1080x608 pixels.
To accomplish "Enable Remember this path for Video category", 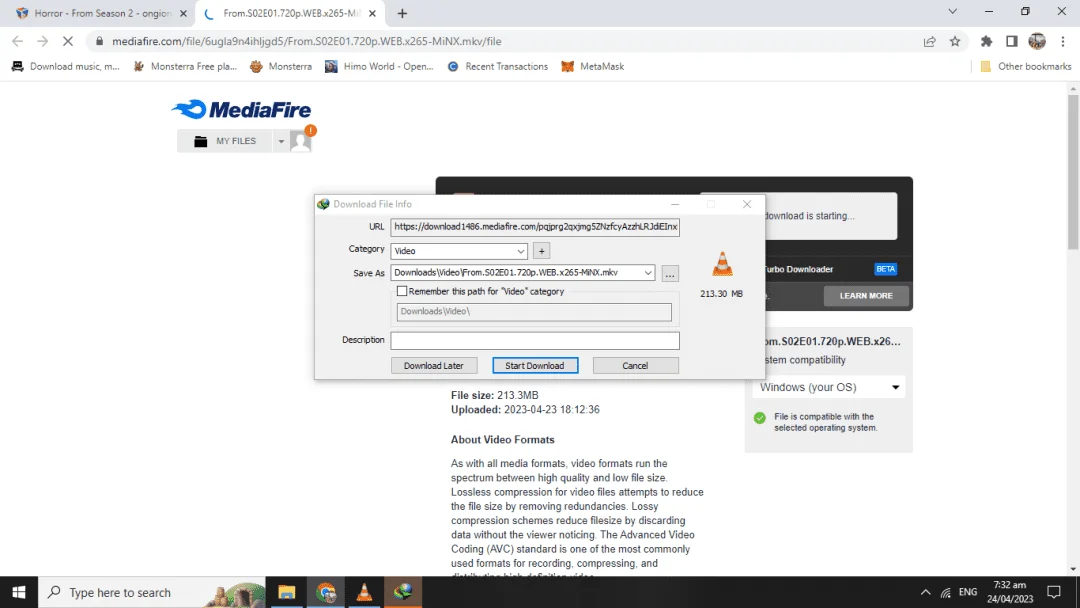I will [402, 291].
